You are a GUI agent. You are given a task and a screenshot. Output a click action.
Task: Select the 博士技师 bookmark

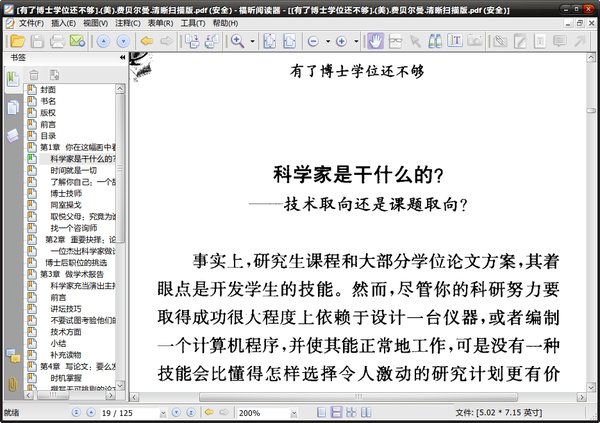(66, 193)
